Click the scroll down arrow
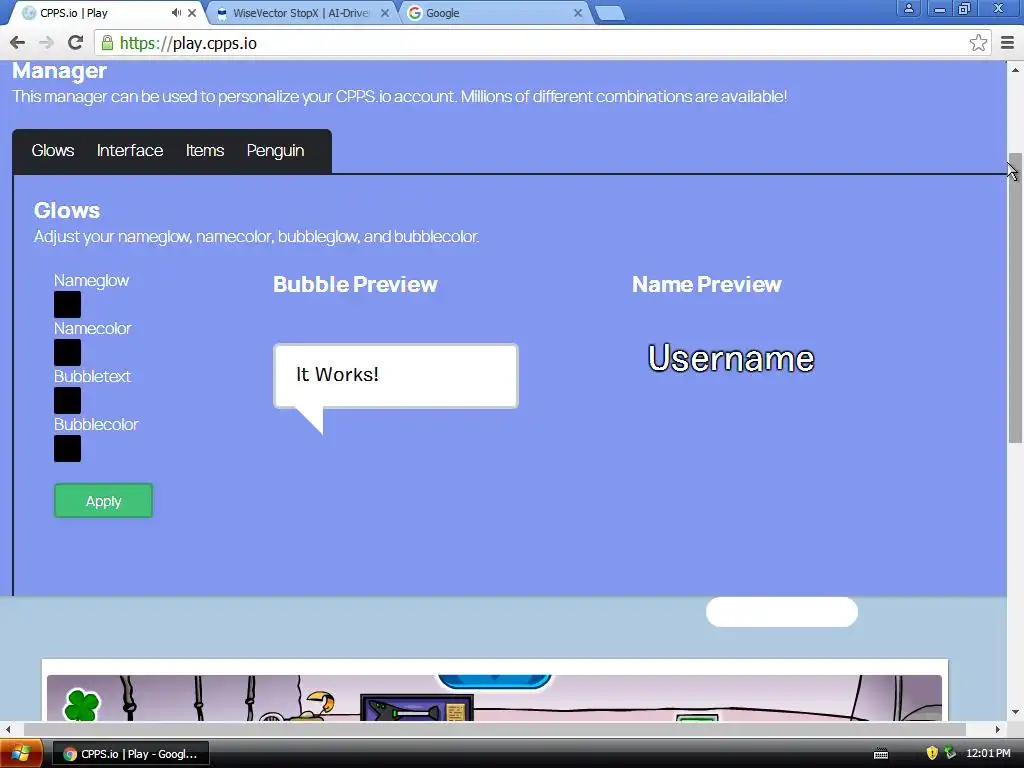This screenshot has height=768, width=1024. pos(1015,712)
